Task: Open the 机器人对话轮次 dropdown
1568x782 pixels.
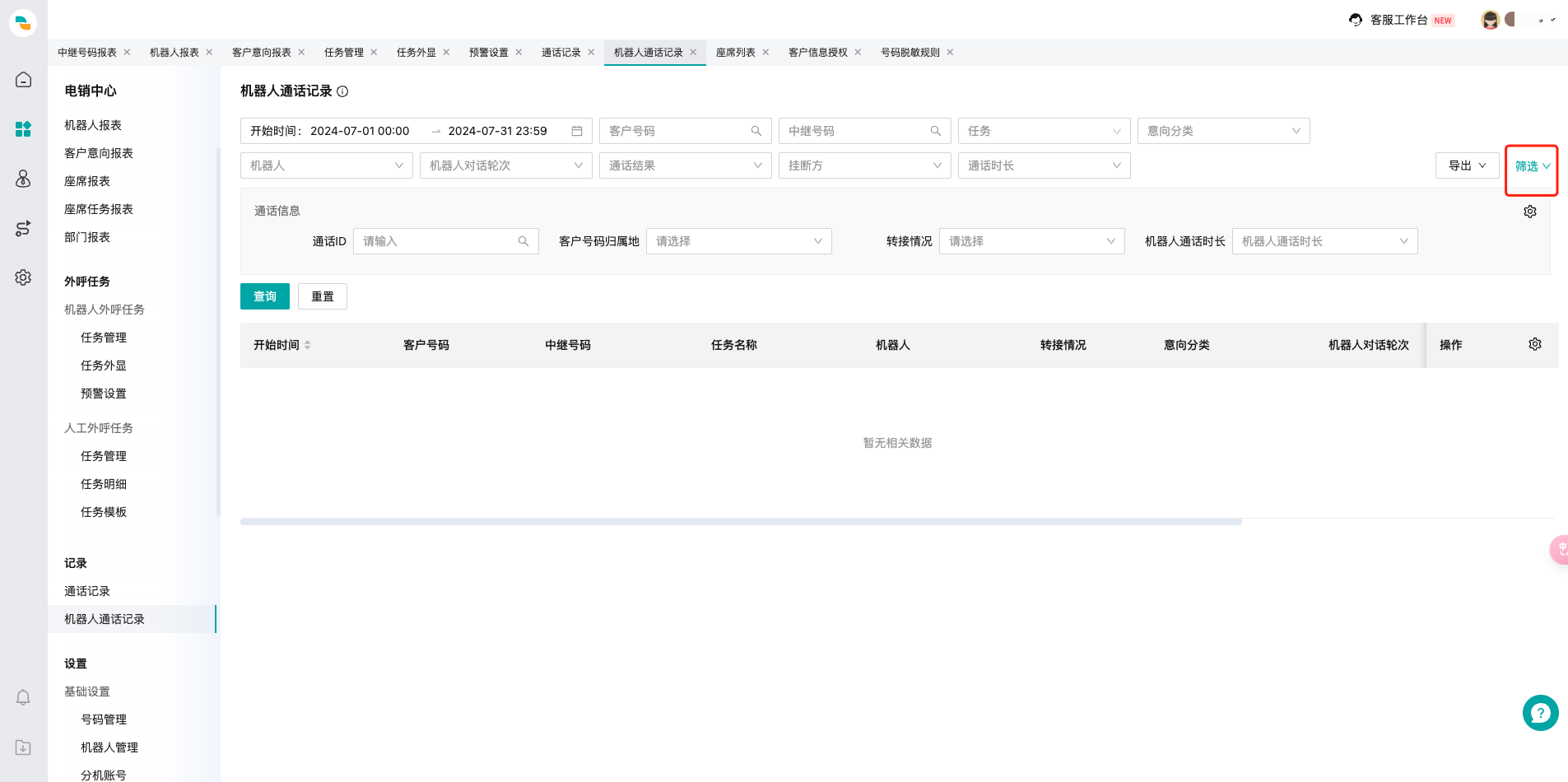Action: [x=506, y=165]
